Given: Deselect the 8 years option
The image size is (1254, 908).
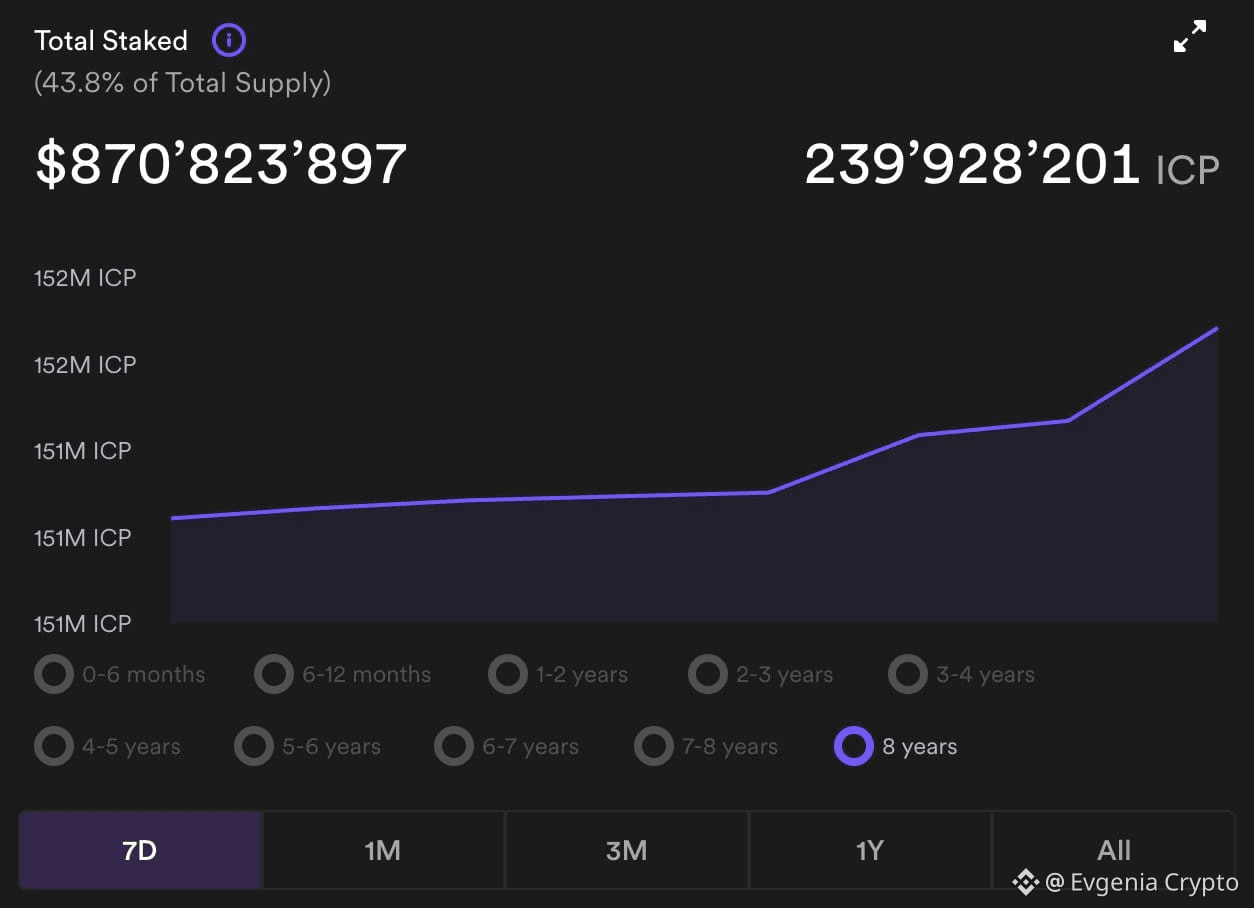Looking at the screenshot, I should (854, 746).
